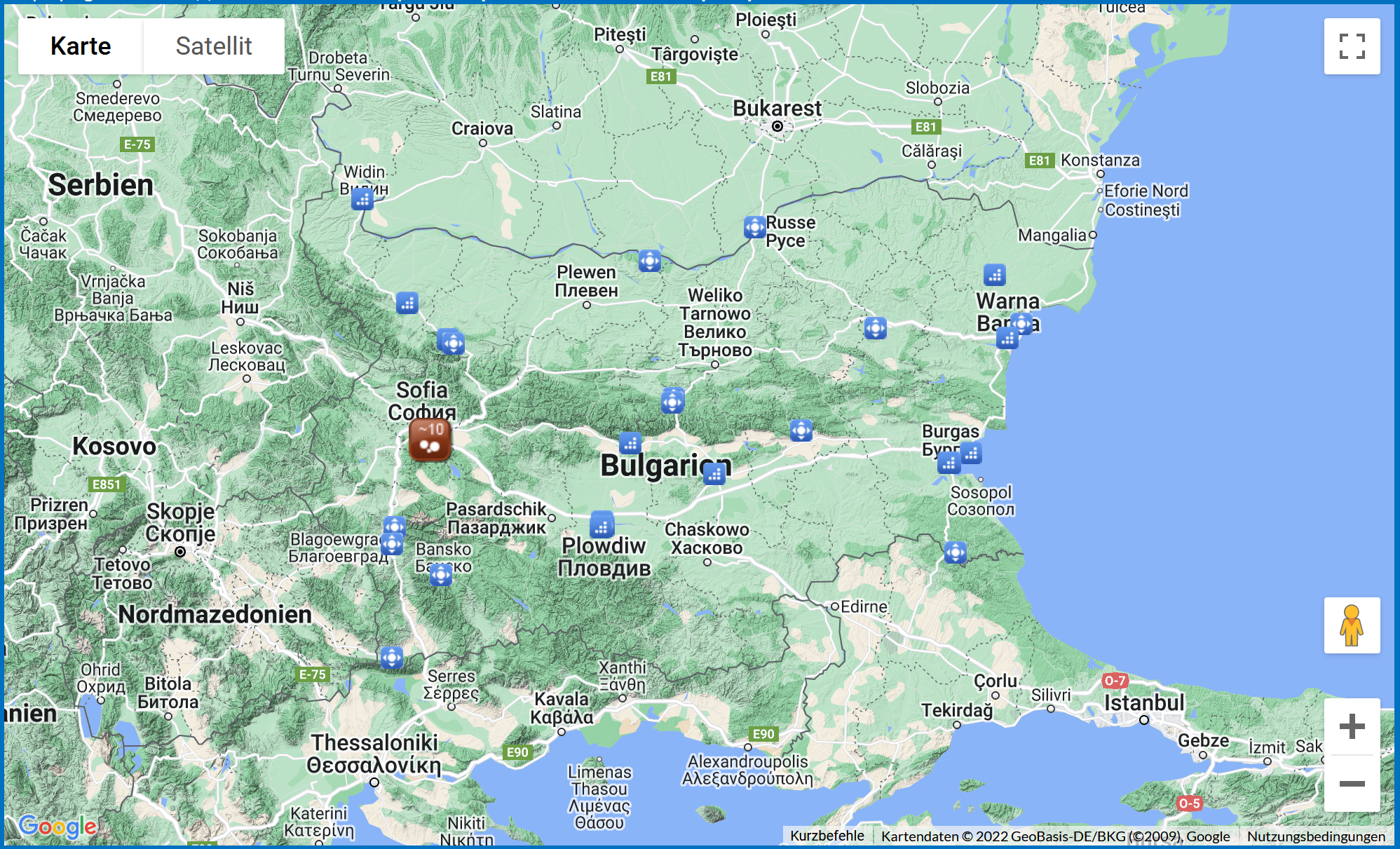Select the blue marker near Serres border

point(392,658)
